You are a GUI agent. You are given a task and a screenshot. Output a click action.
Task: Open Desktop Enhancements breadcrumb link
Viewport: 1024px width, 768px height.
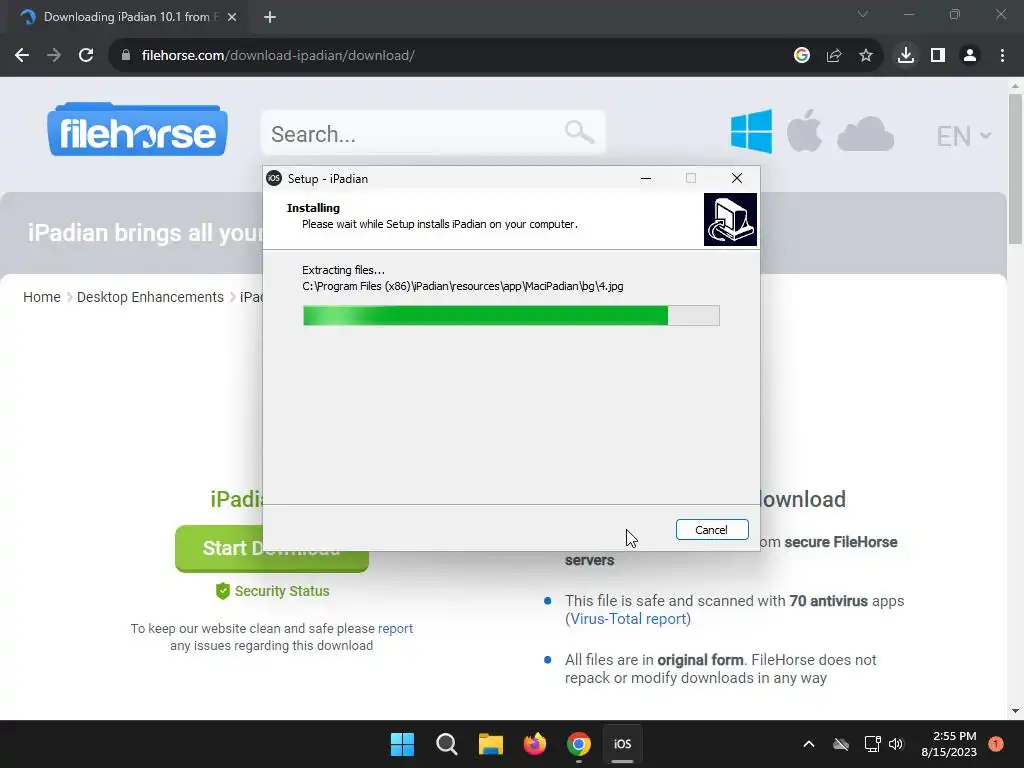point(150,297)
